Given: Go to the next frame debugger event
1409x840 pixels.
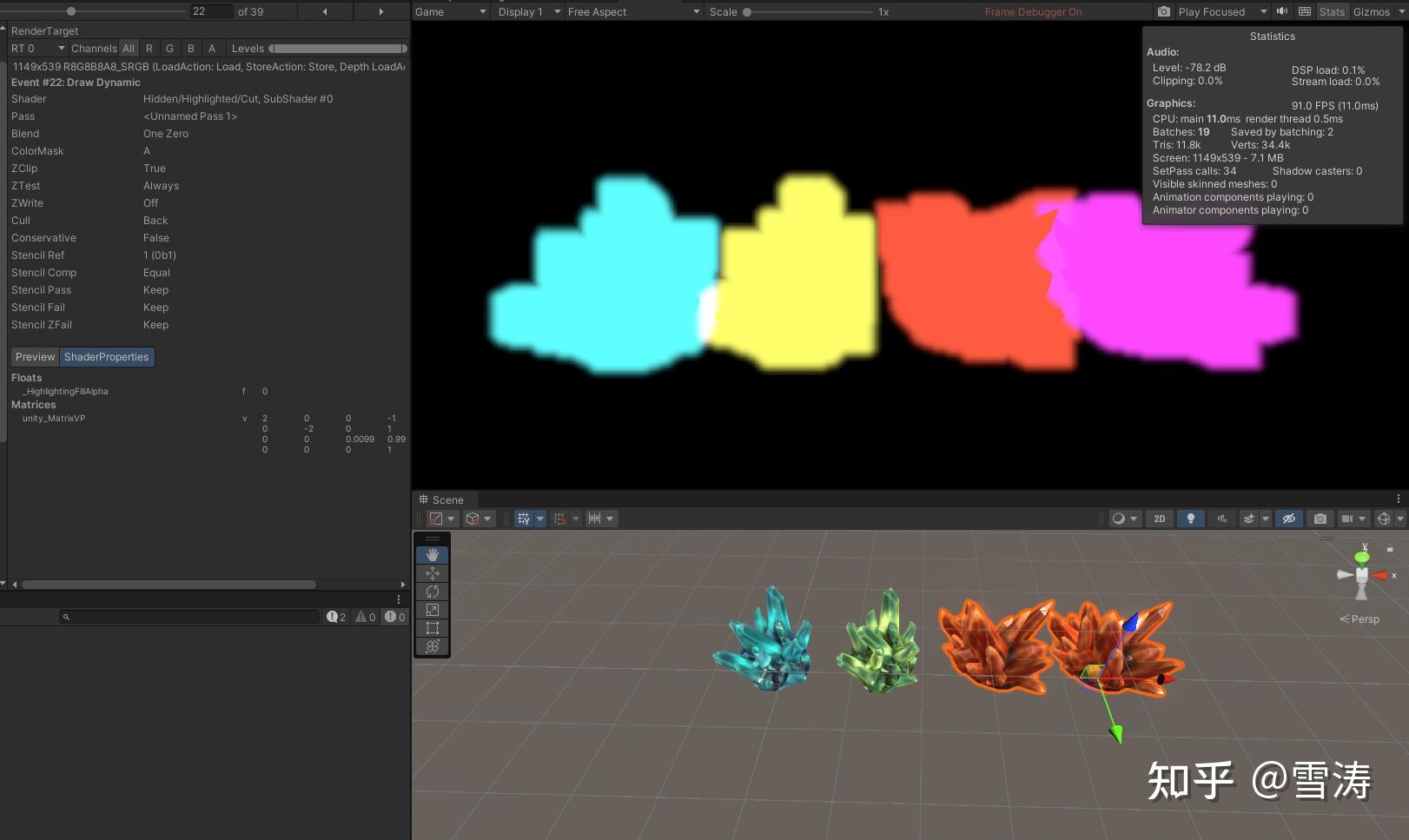Looking at the screenshot, I should 380,11.
